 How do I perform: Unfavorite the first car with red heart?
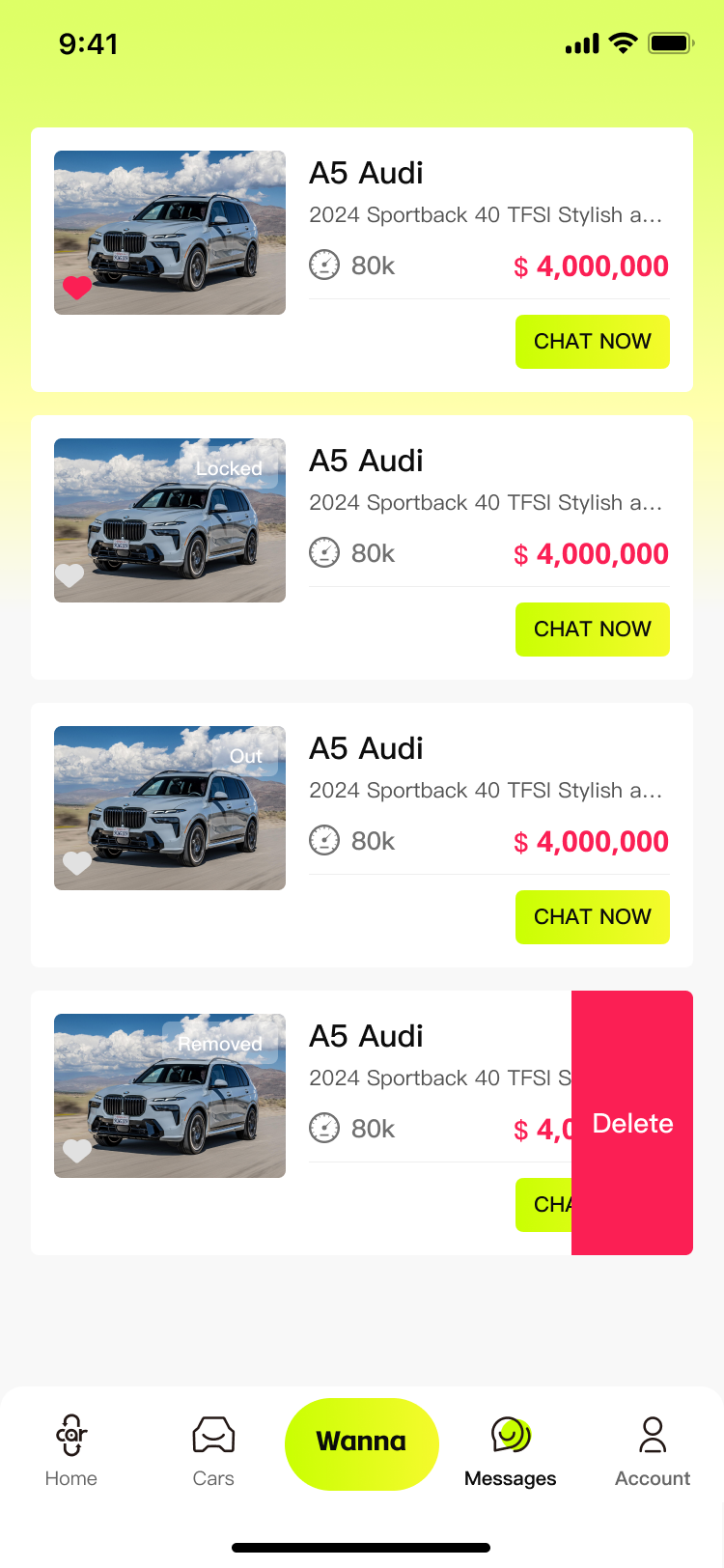pos(77,287)
